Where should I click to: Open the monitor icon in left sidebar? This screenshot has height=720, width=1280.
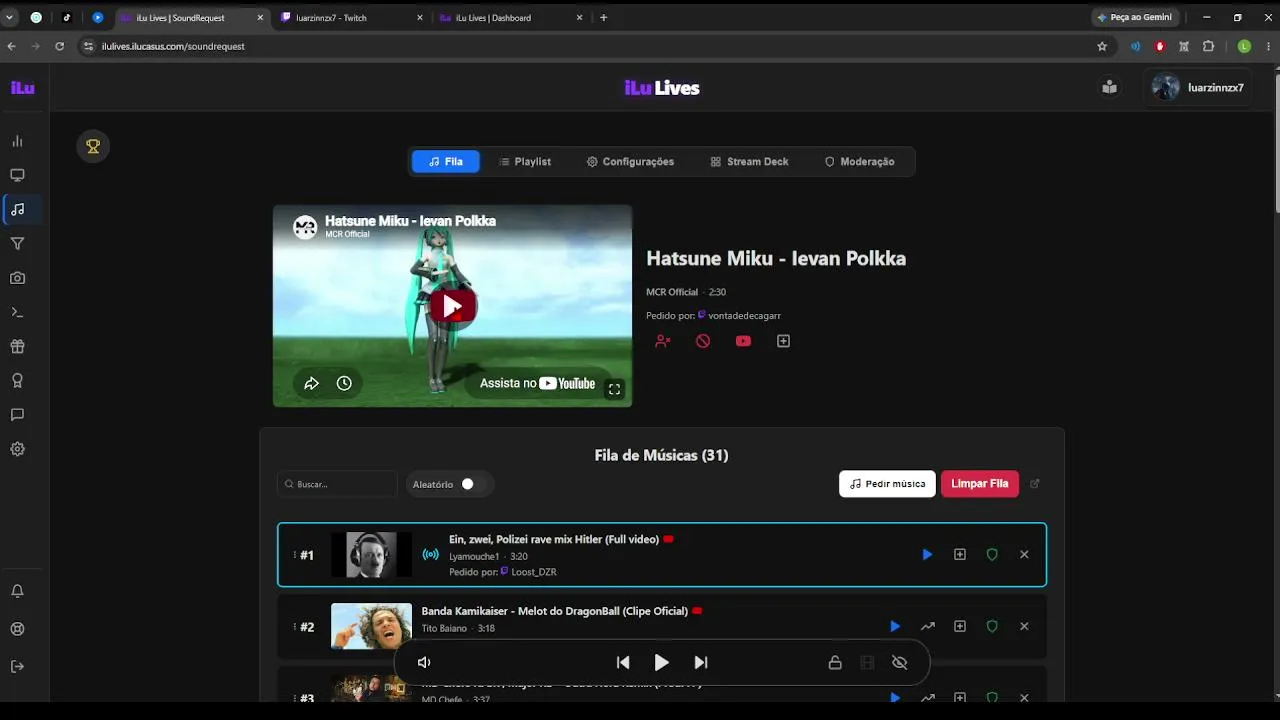[17, 175]
